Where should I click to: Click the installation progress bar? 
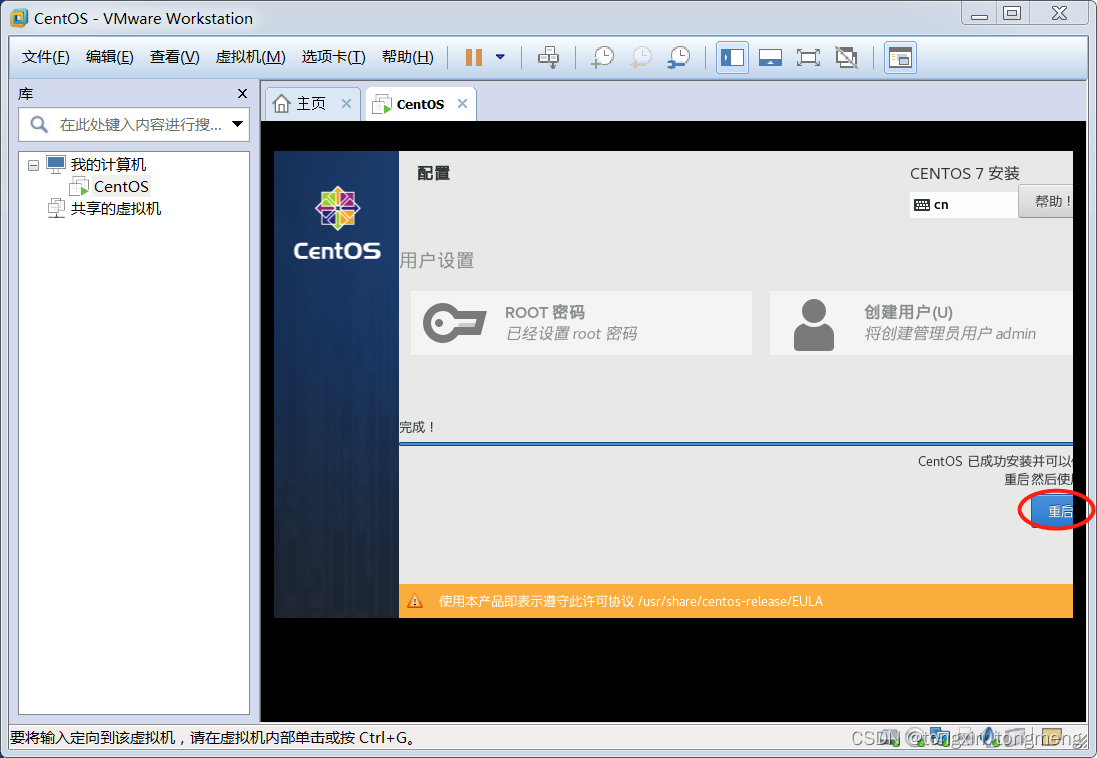tap(736, 444)
